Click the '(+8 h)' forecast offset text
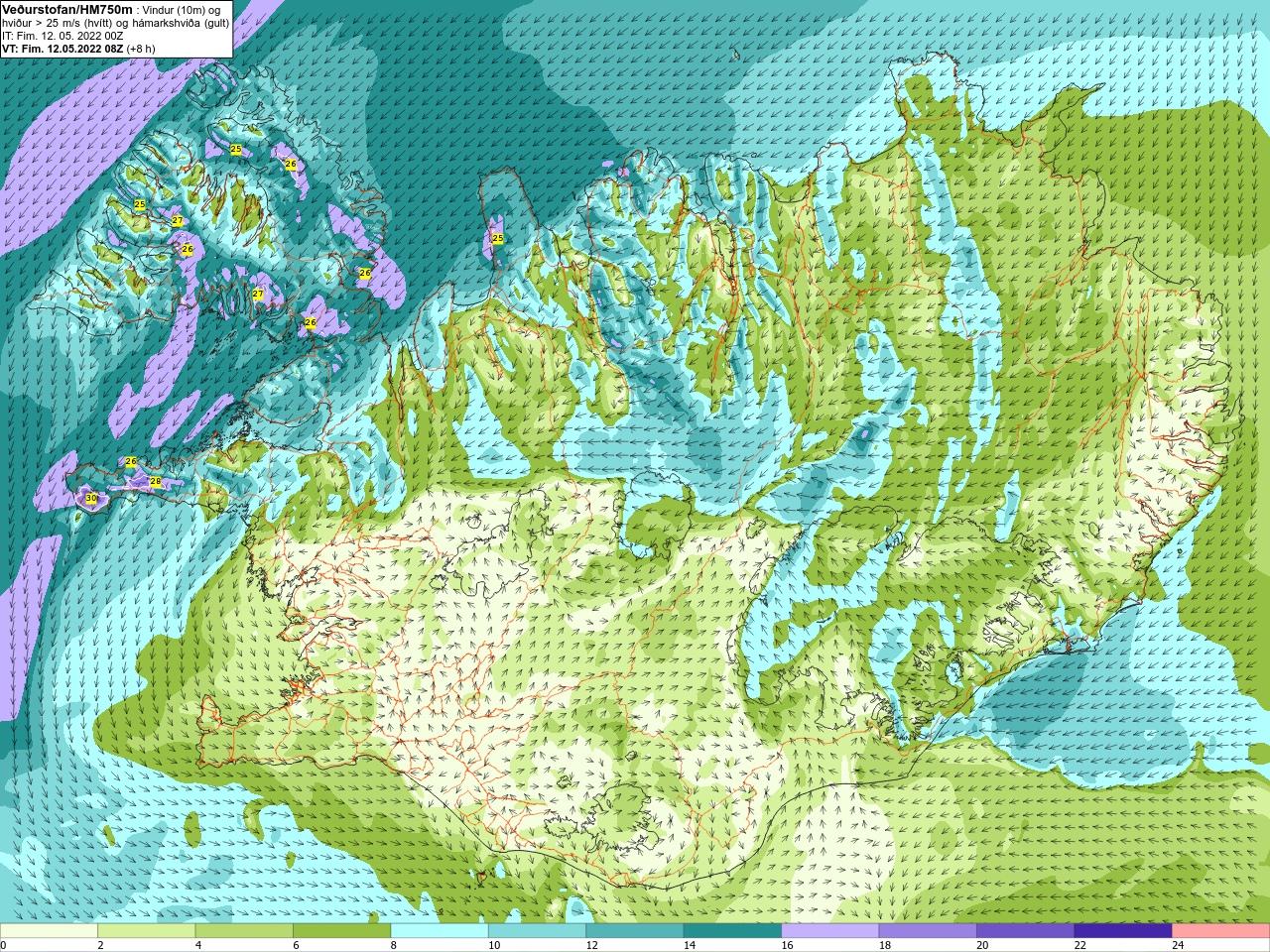 pos(141,49)
